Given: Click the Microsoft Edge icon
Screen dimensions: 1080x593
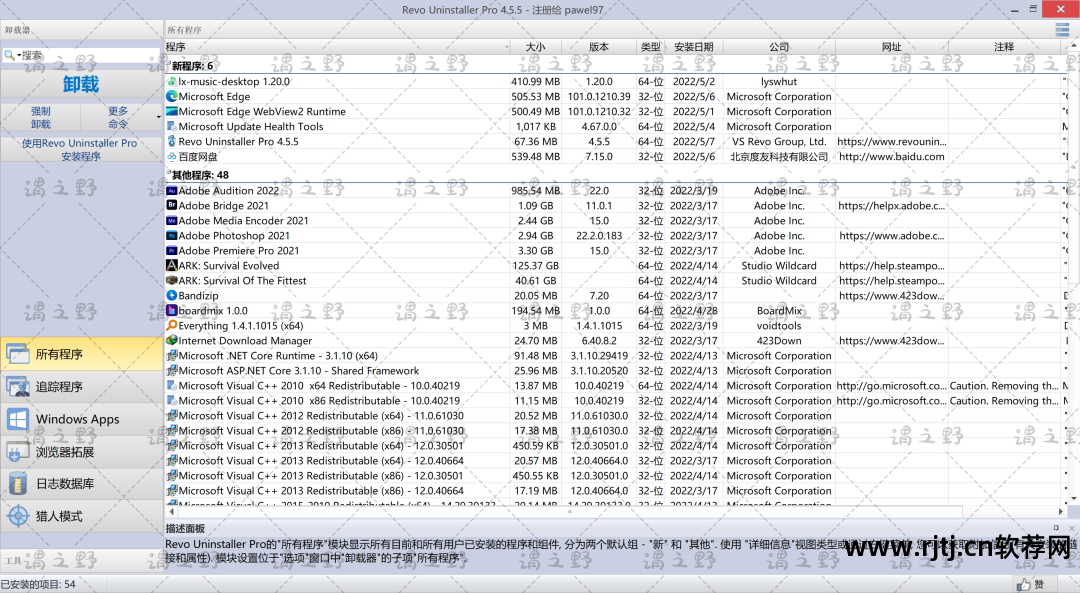Looking at the screenshot, I should (172, 96).
